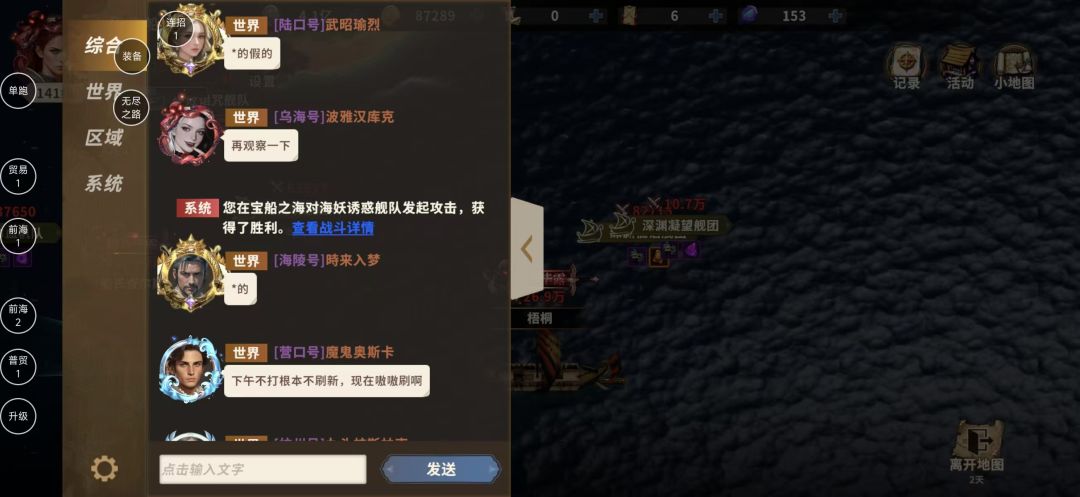Switch to the 区域 chat tab
This screenshot has height=497, width=1080.
(103, 138)
